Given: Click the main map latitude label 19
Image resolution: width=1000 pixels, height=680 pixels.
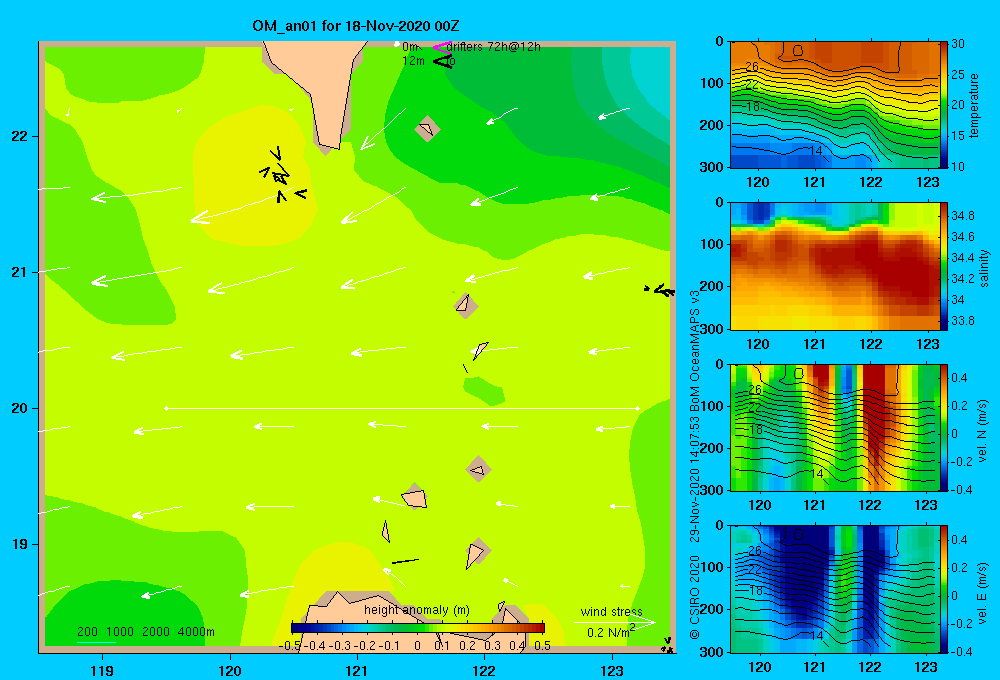Looking at the screenshot, I should 19,544.
